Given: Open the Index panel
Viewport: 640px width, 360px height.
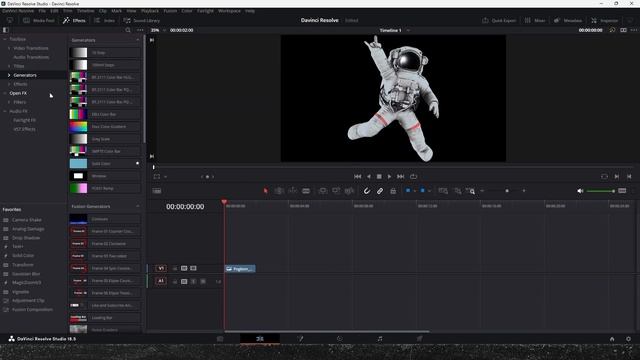Looking at the screenshot, I should (104, 20).
